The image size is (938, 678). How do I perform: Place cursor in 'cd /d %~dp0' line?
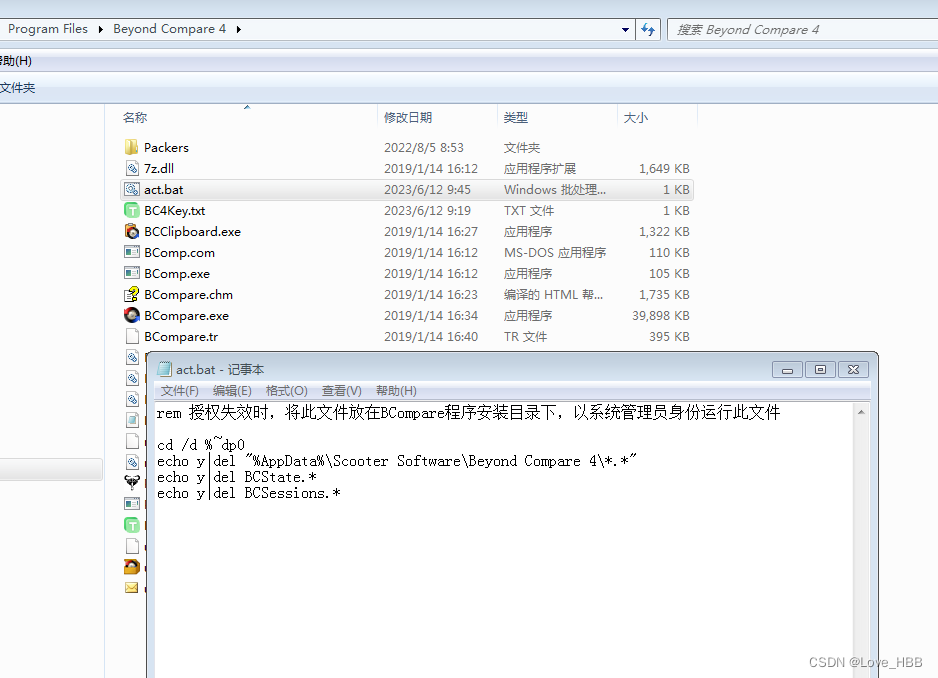(201, 445)
